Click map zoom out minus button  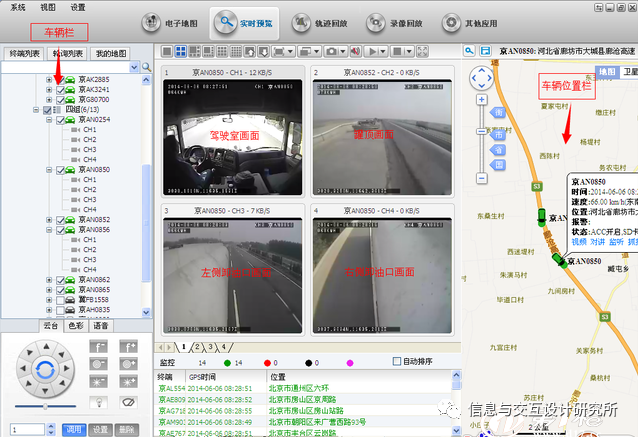tap(482, 178)
